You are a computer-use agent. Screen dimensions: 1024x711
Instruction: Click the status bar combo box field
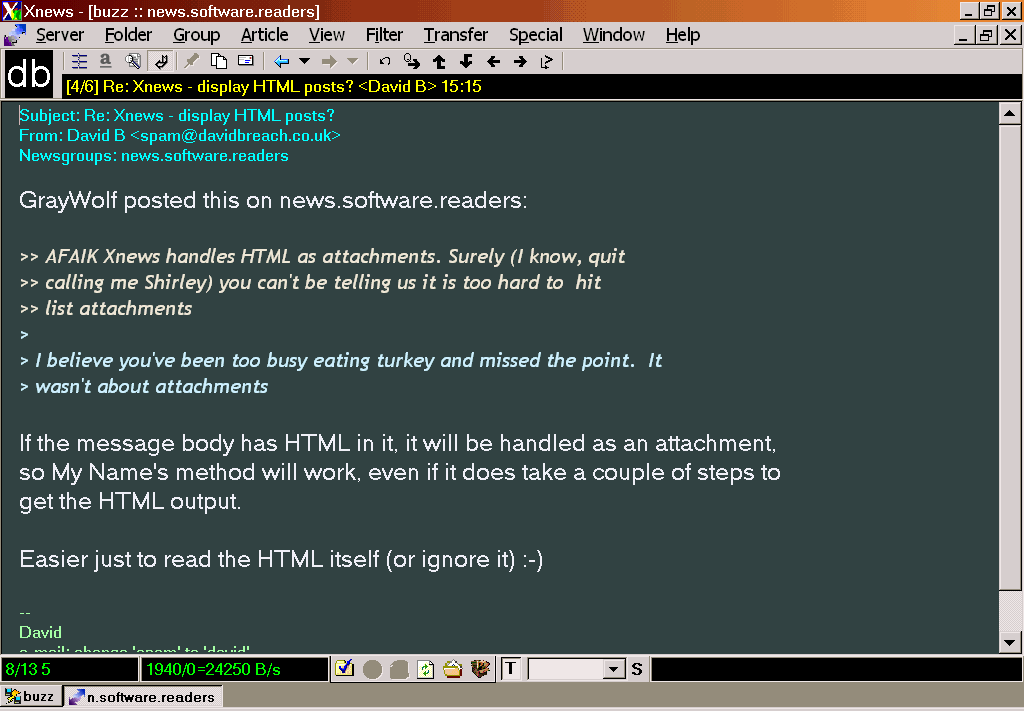pyautogui.click(x=566, y=669)
